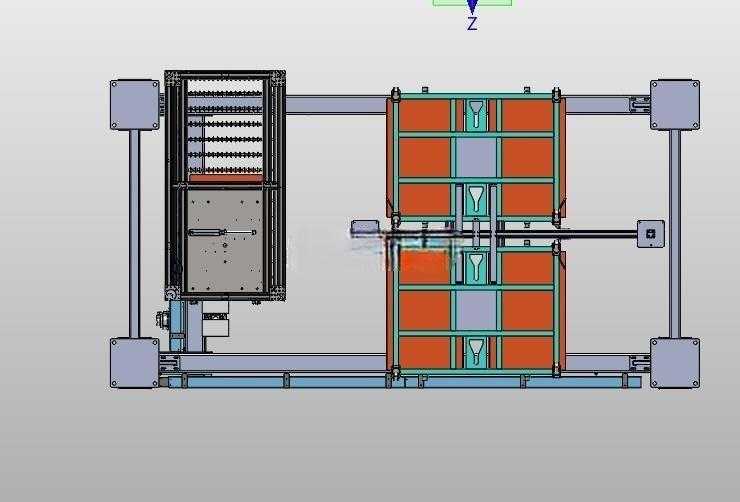Select the orange strip inside the black cabinet
740x502 pixels.
(x=226, y=178)
